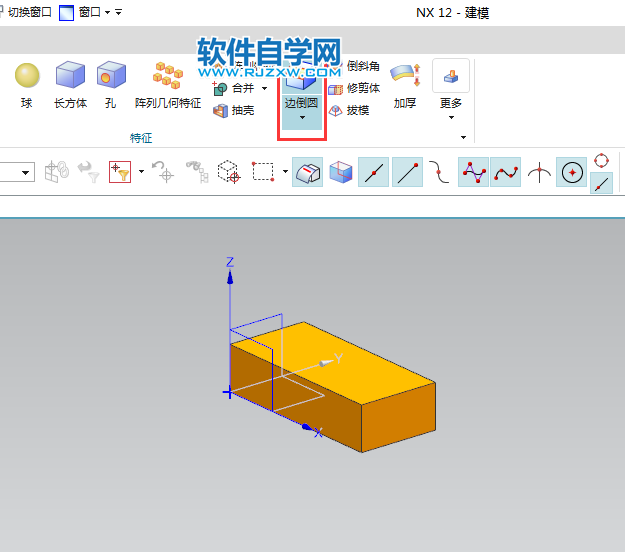
Task: Choose the Thicken (加厚) tool
Action: pos(405,85)
